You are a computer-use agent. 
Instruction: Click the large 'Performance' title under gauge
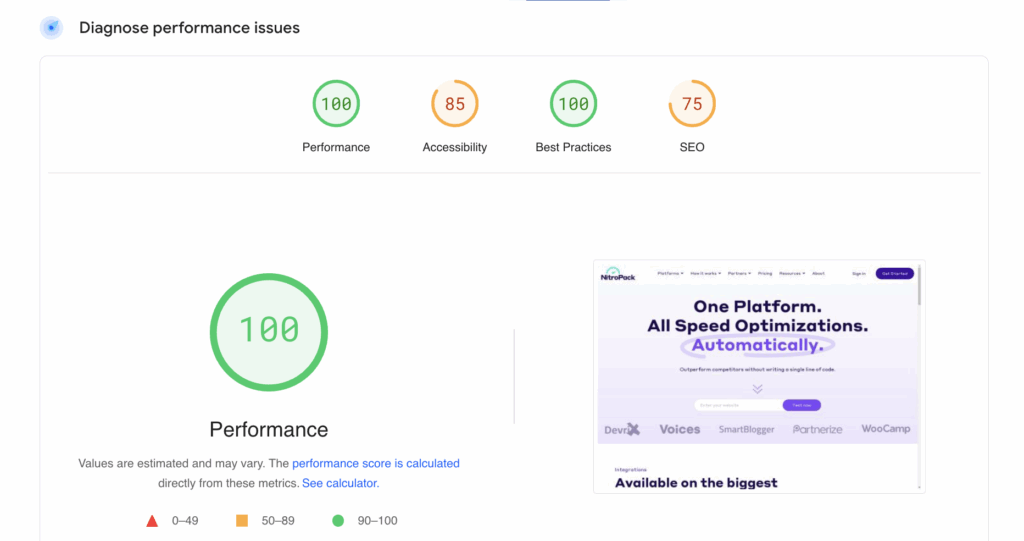tap(268, 429)
